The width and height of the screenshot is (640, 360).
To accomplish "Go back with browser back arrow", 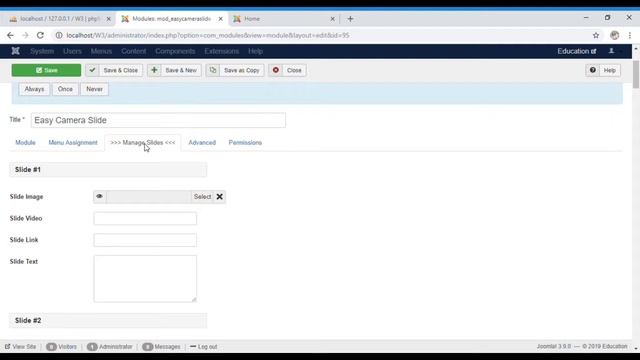I will tap(10, 36).
